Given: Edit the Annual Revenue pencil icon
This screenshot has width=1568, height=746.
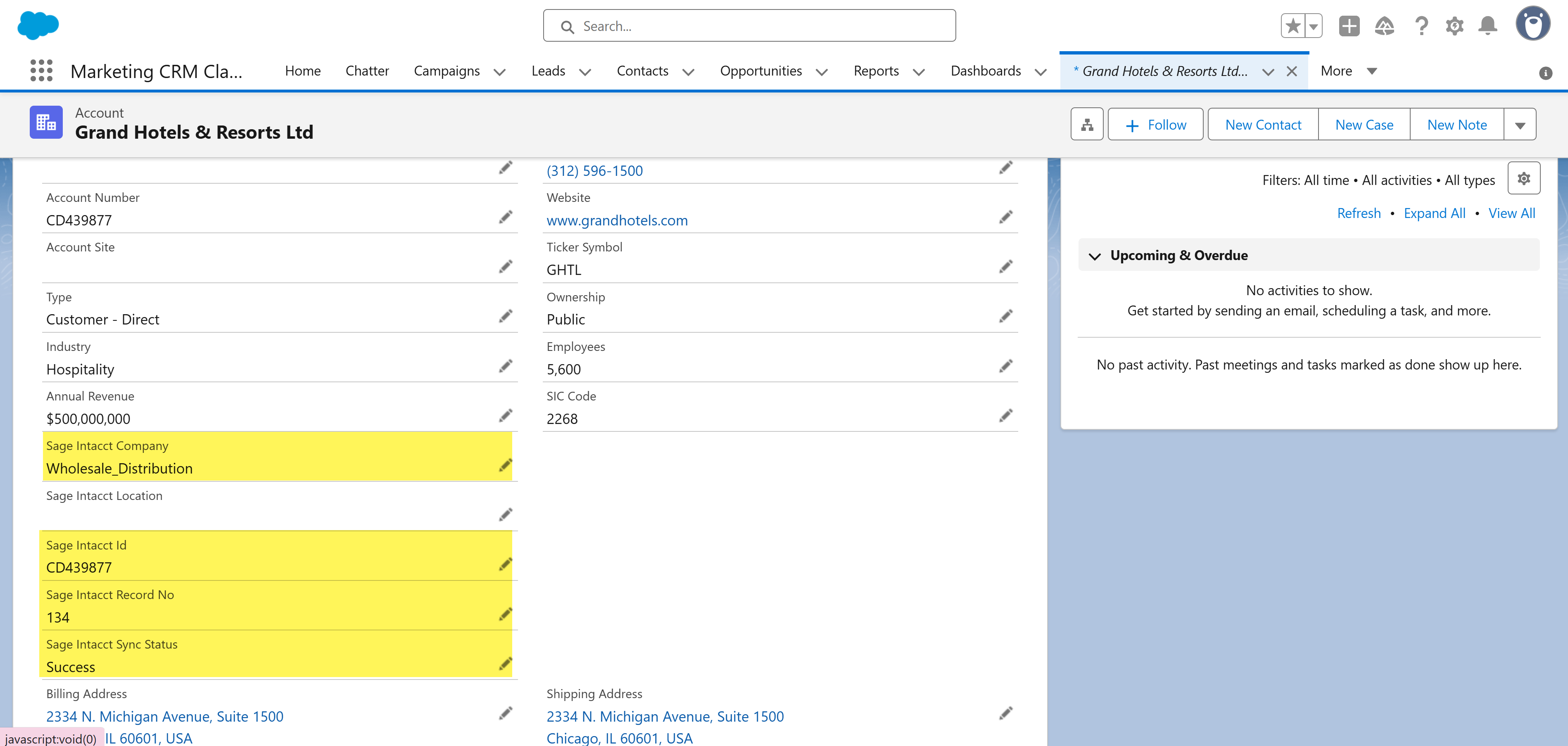Looking at the screenshot, I should [505, 416].
